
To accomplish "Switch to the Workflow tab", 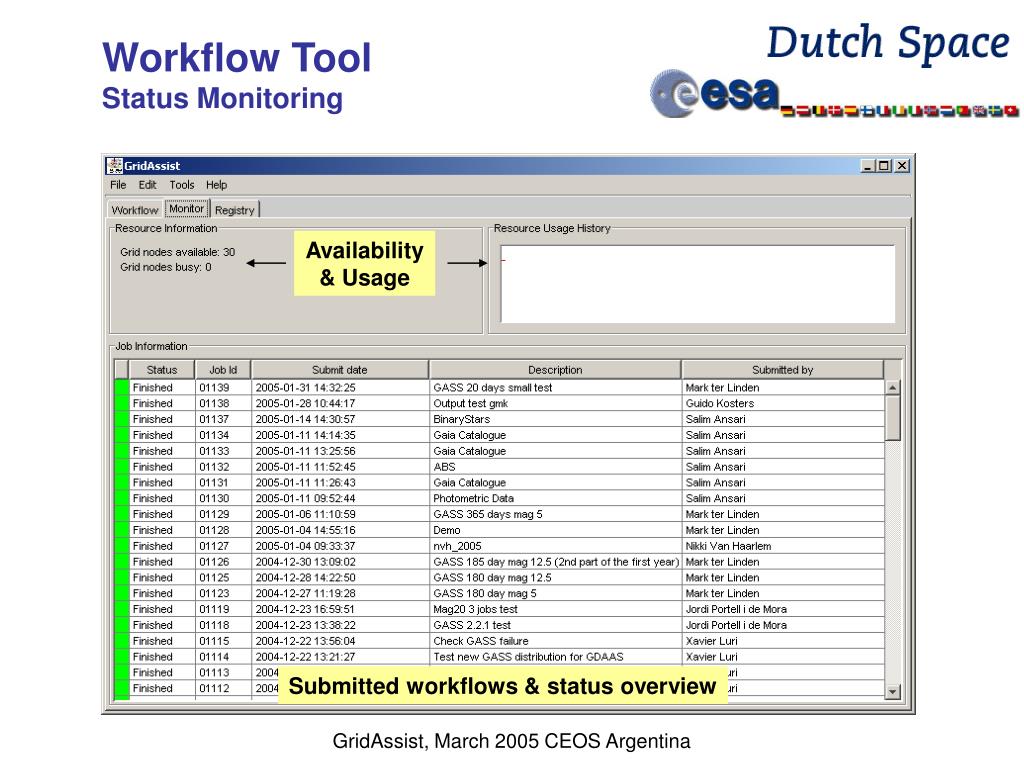I will coord(135,210).
